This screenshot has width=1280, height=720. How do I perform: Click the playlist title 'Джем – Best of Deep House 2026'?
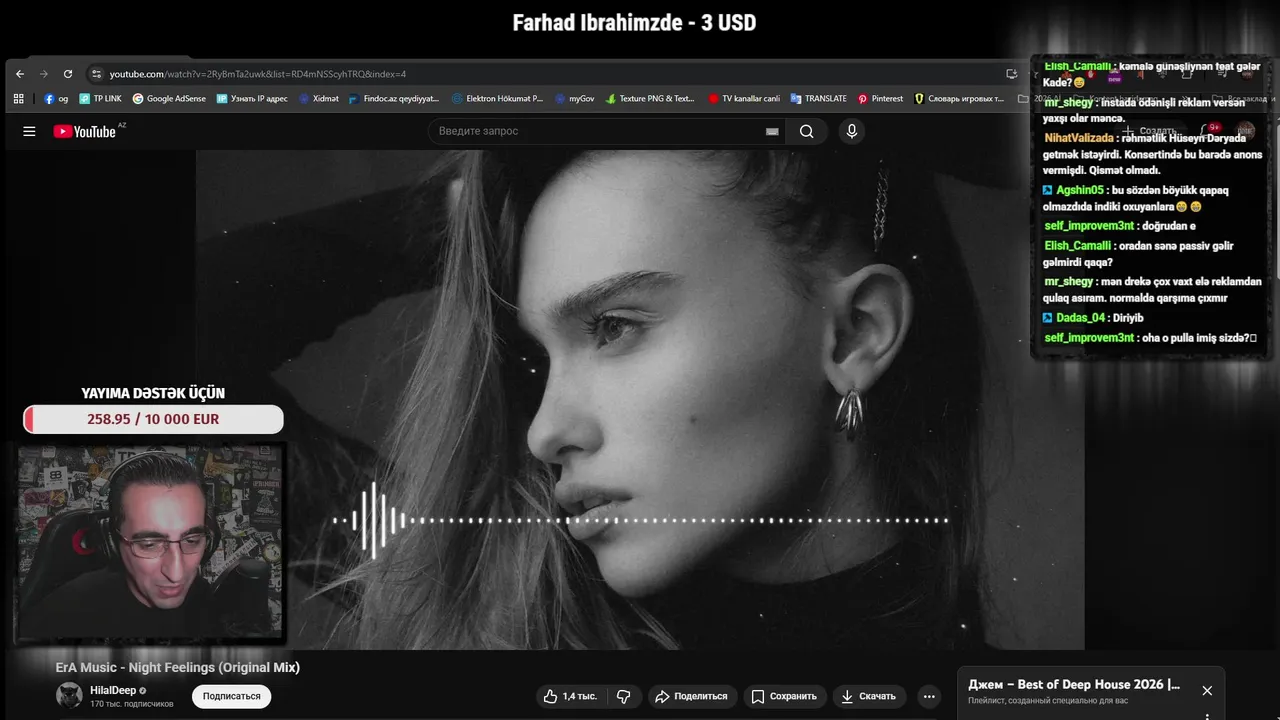(1074, 685)
